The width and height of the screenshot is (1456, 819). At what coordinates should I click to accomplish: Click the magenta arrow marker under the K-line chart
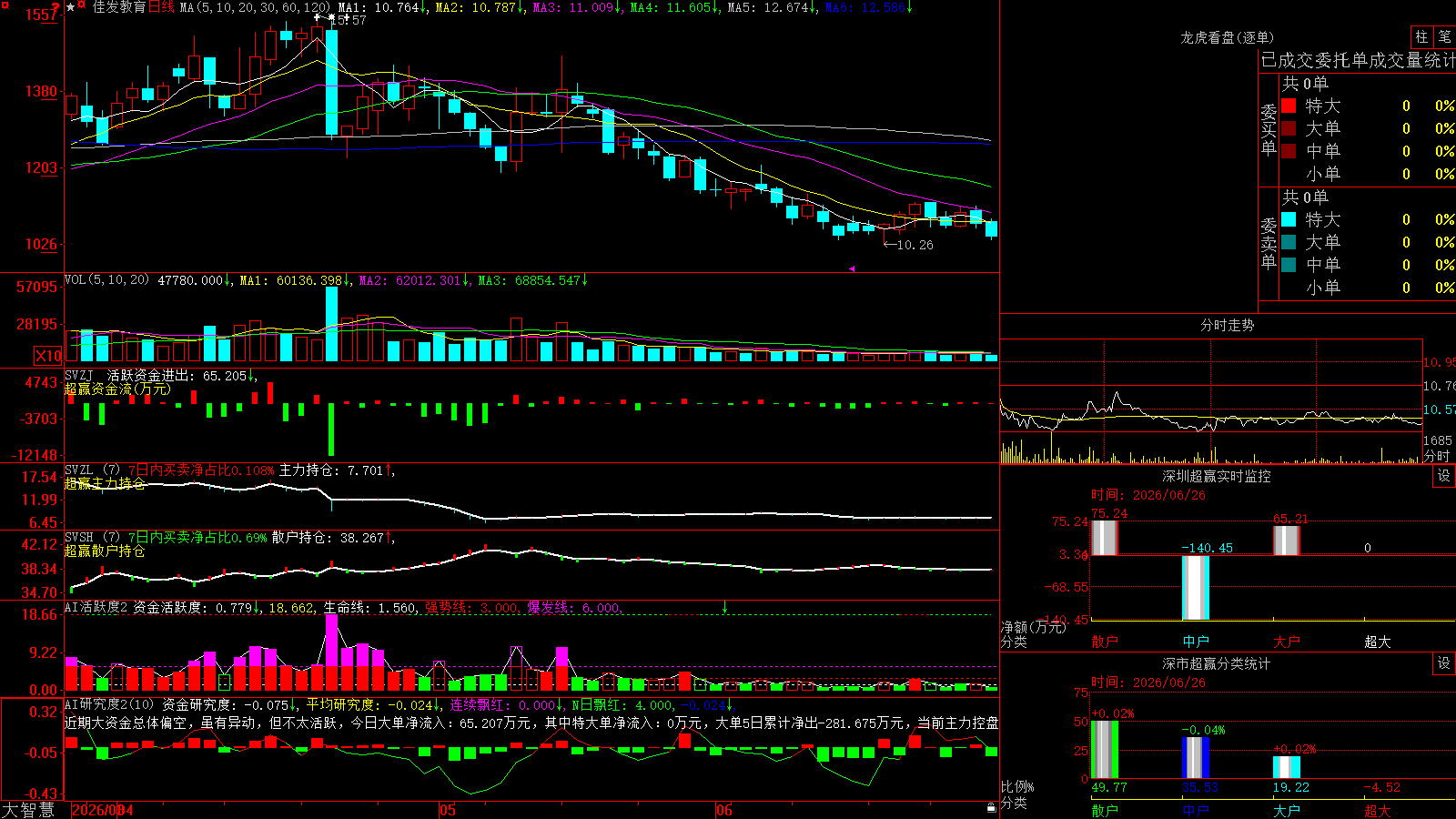click(852, 268)
